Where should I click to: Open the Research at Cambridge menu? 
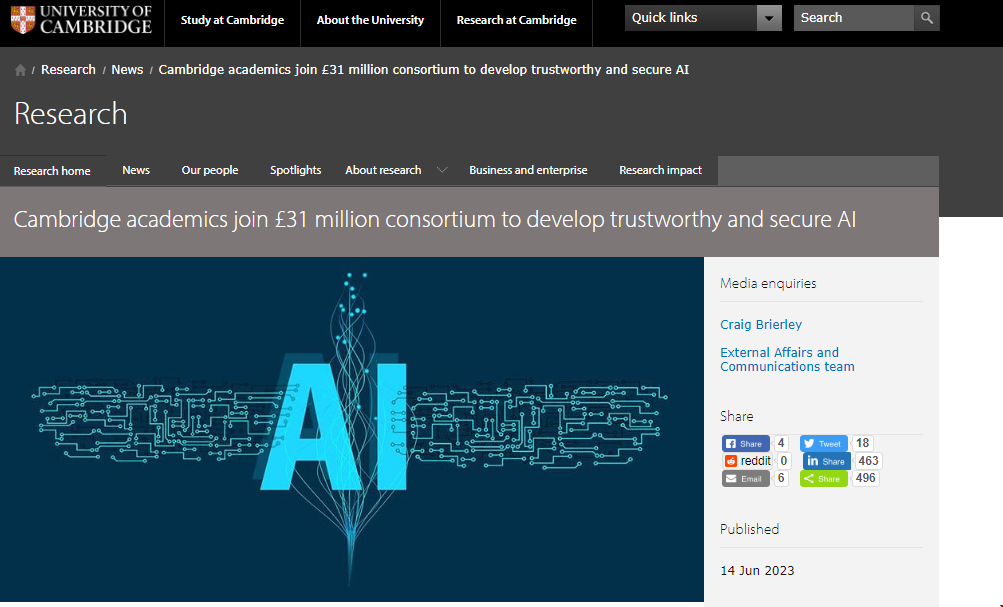tap(516, 20)
